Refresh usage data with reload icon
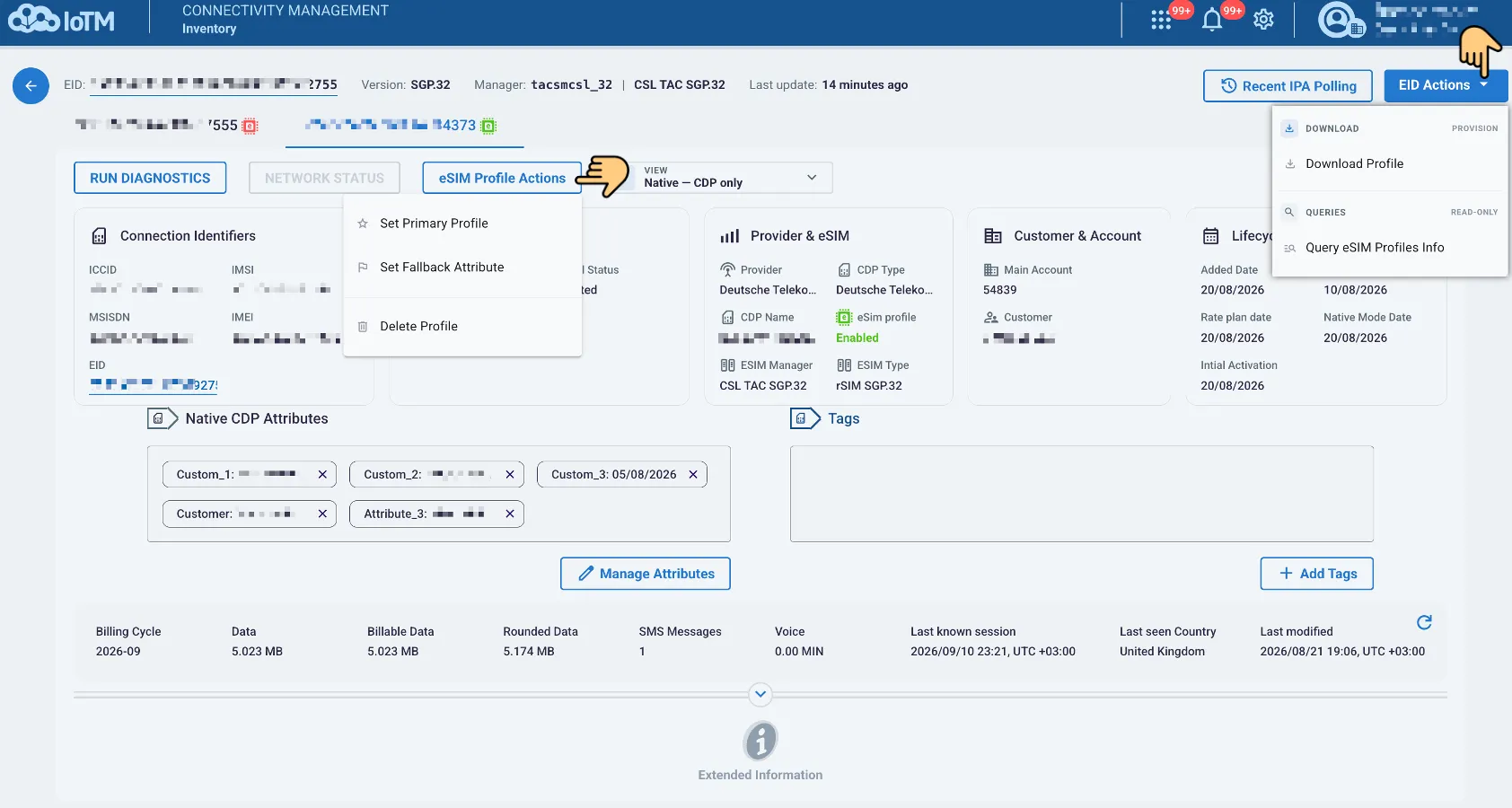 coord(1424,622)
